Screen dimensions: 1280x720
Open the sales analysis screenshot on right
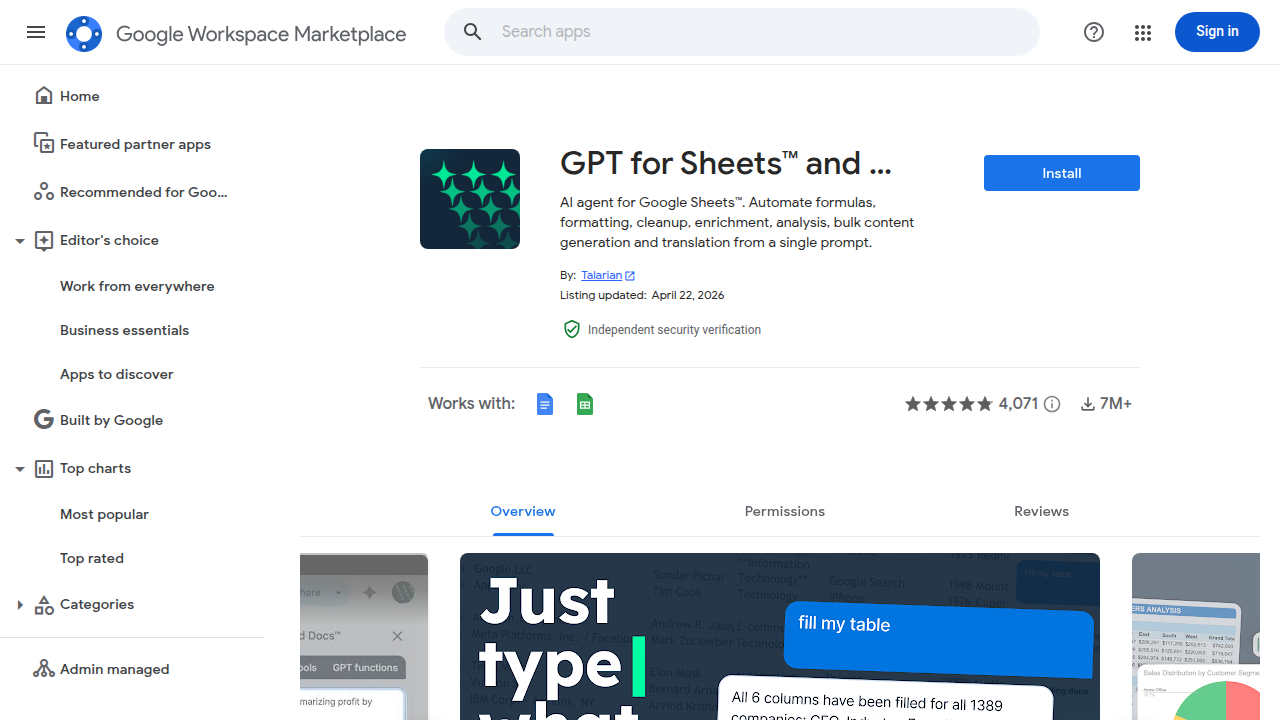[x=1196, y=637]
